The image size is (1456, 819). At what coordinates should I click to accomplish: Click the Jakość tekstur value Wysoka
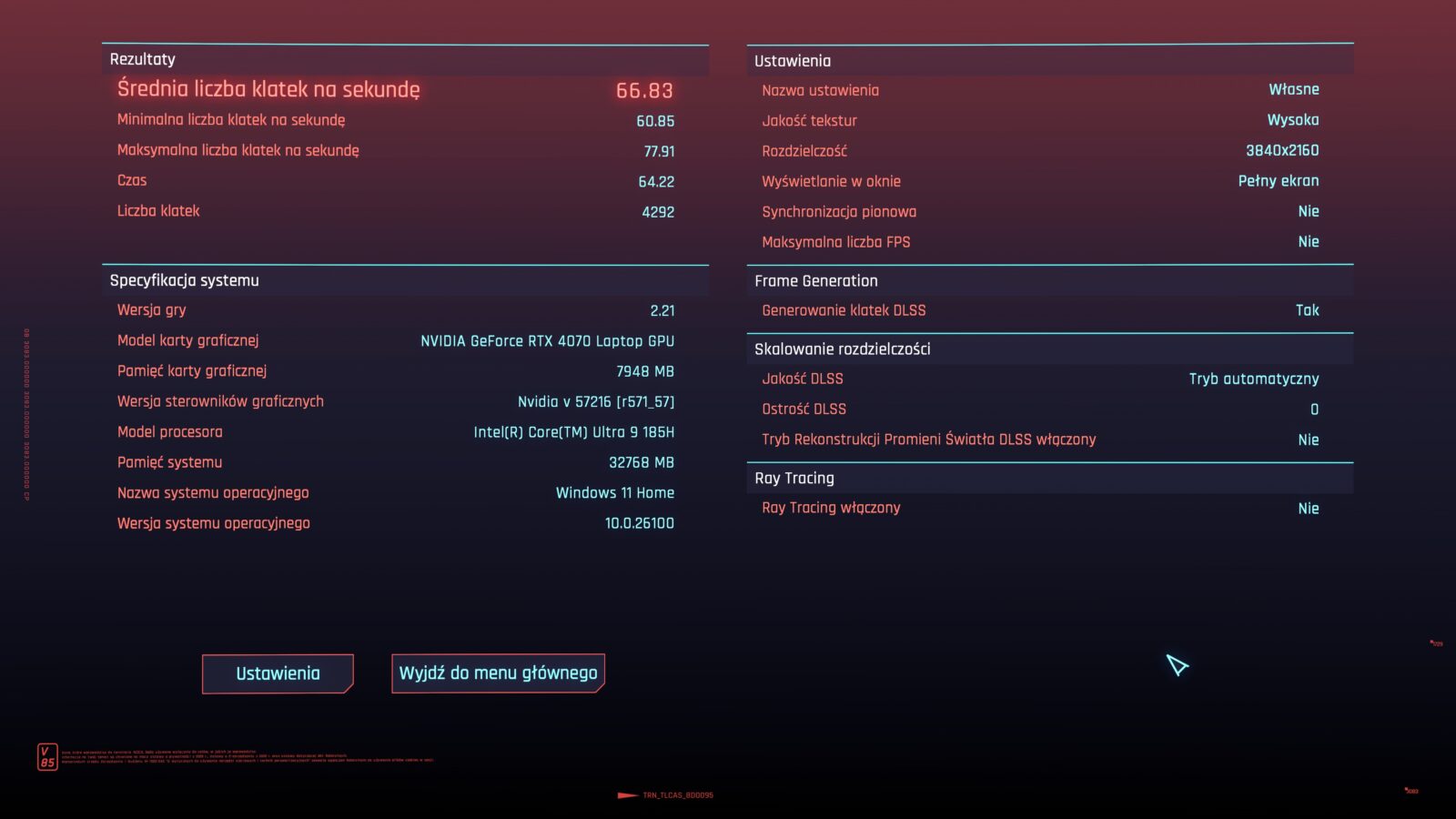[1292, 120]
